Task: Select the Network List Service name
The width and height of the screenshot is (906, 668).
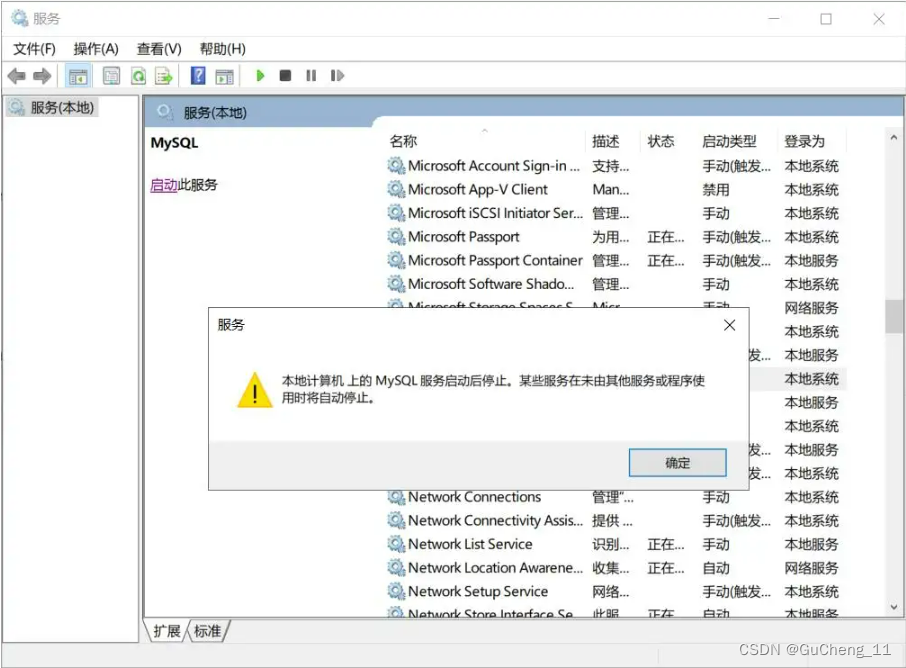Action: [x=470, y=544]
